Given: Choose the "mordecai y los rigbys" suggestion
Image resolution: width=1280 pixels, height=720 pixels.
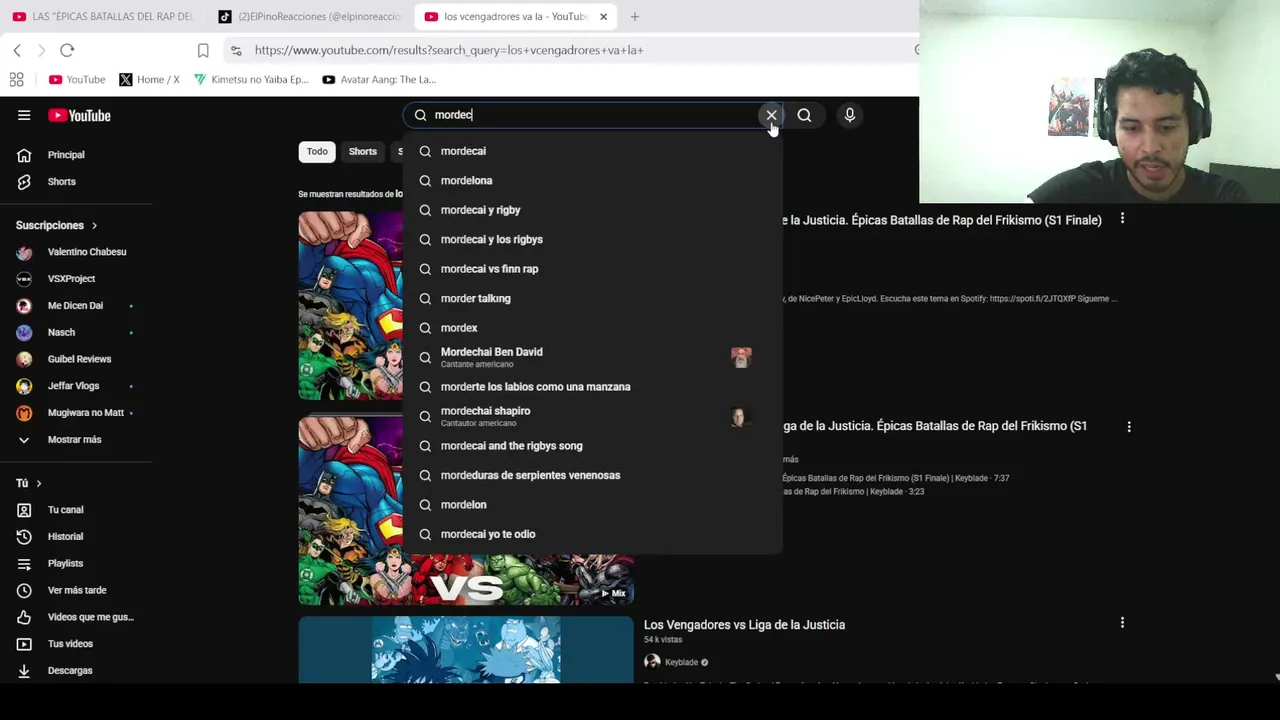Looking at the screenshot, I should pyautogui.click(x=592, y=240).
